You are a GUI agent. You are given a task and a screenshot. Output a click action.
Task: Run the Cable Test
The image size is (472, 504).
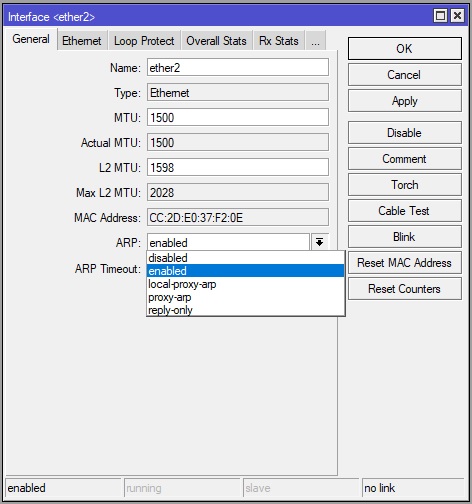405,211
